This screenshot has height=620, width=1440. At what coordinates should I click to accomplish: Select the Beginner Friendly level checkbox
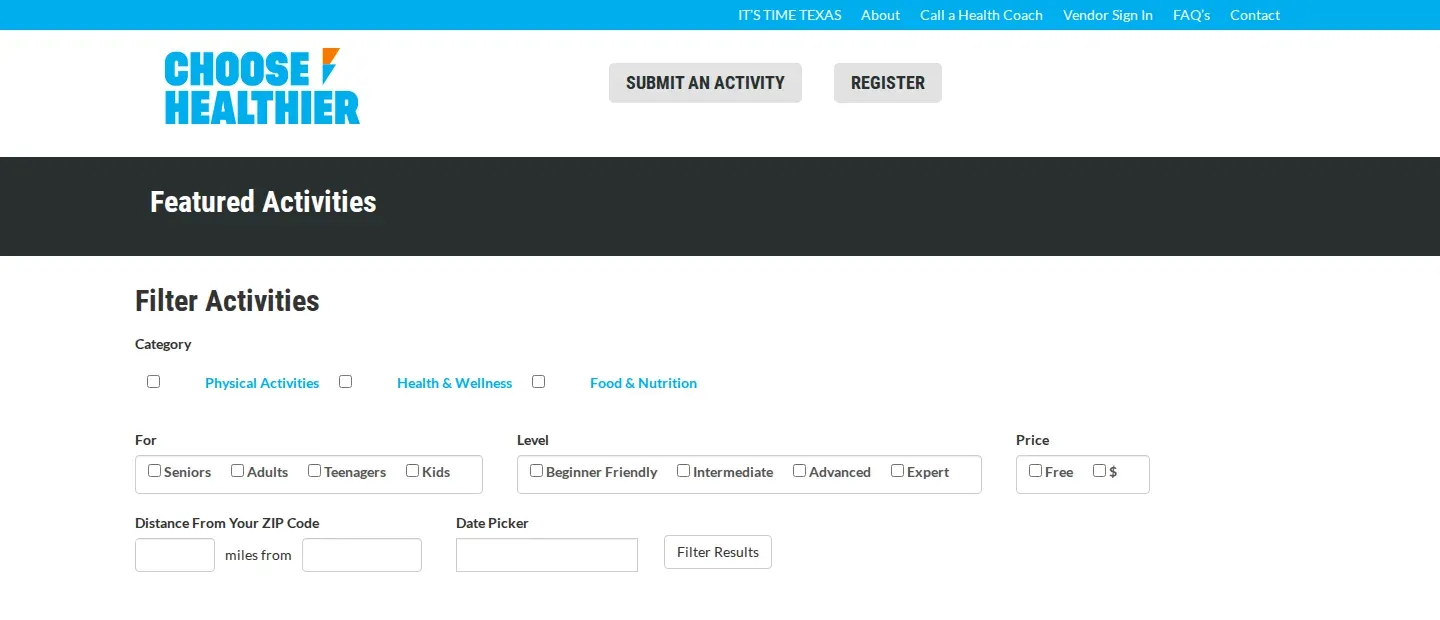pyautogui.click(x=536, y=470)
